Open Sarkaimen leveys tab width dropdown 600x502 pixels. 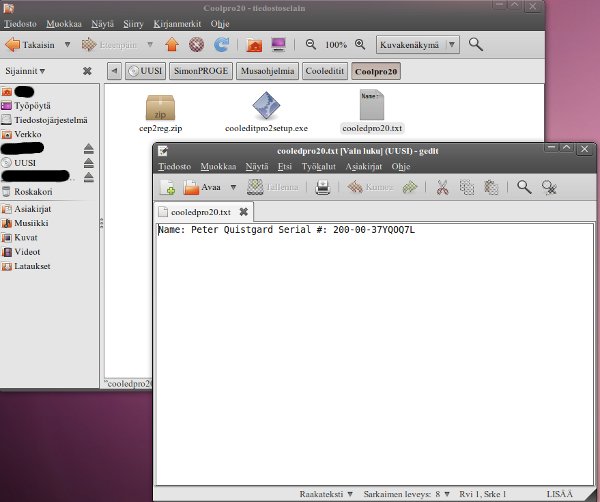tap(406, 494)
